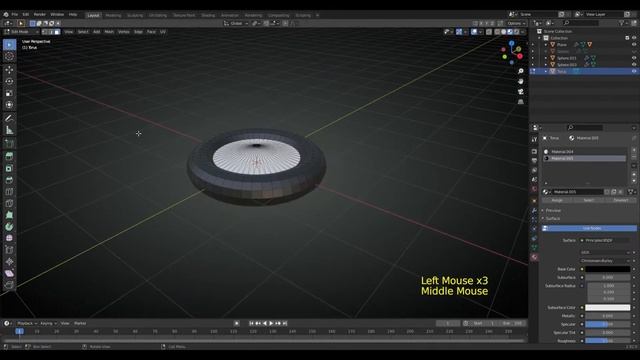The width and height of the screenshot is (640, 360).
Task: Open the timeline Playback popover
Action: tap(27, 323)
